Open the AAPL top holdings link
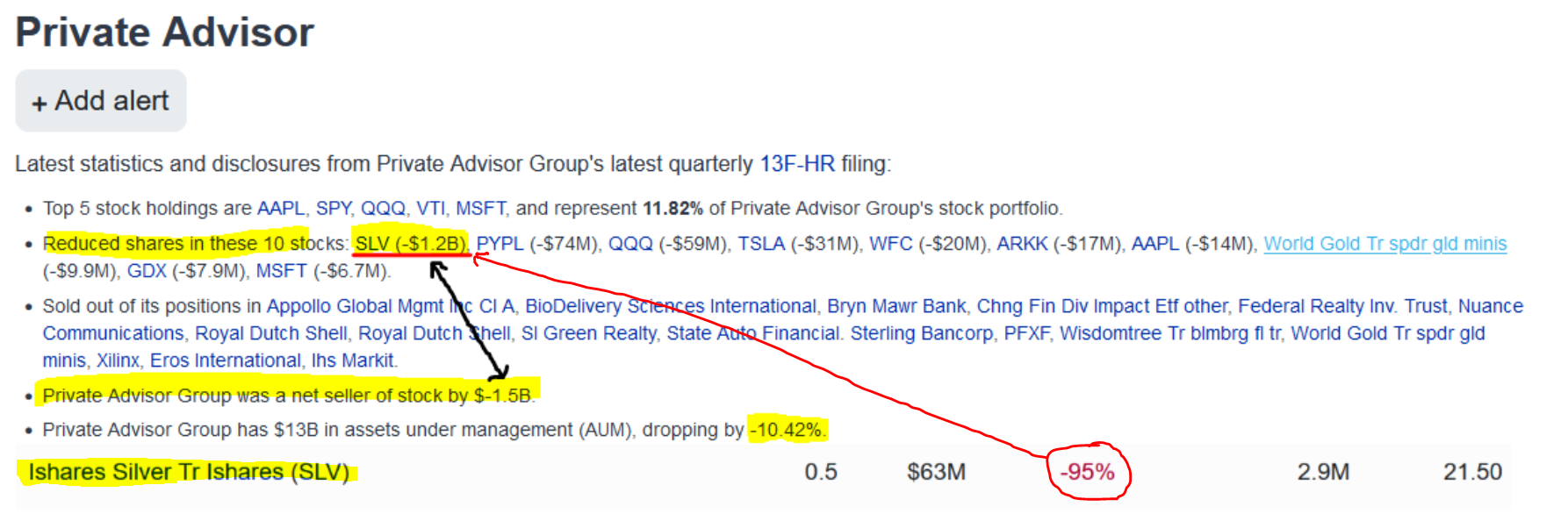This screenshot has width=1568, height=521. (280, 208)
